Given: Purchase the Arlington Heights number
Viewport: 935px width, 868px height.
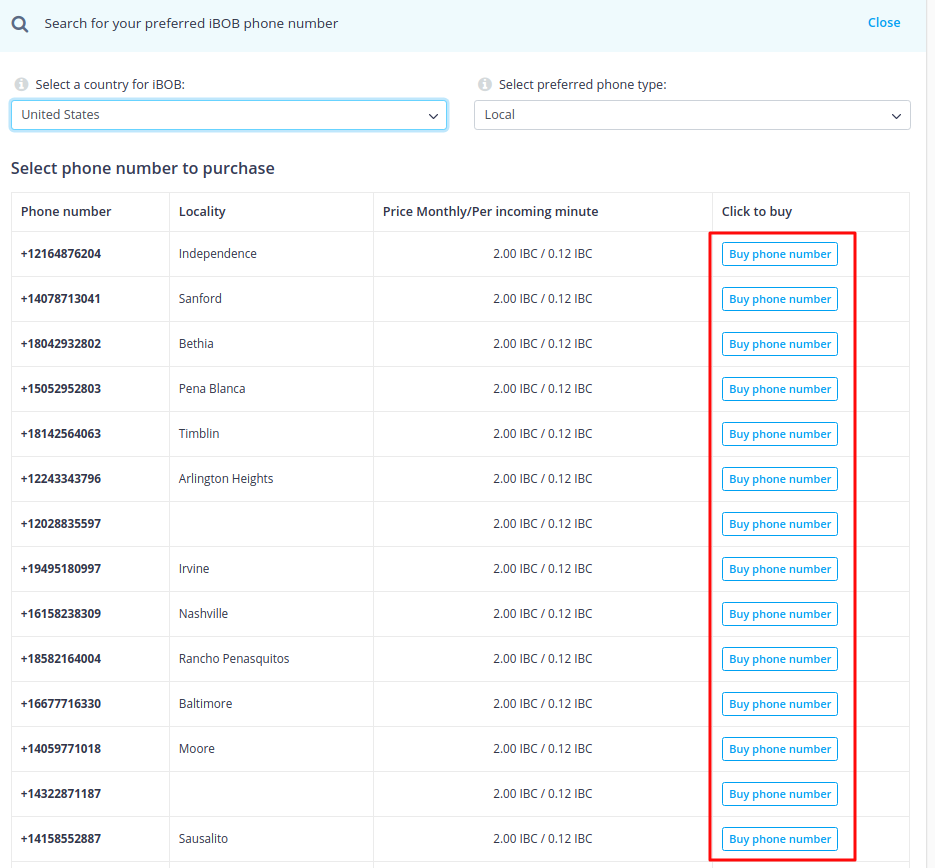Looking at the screenshot, I should tap(780, 479).
